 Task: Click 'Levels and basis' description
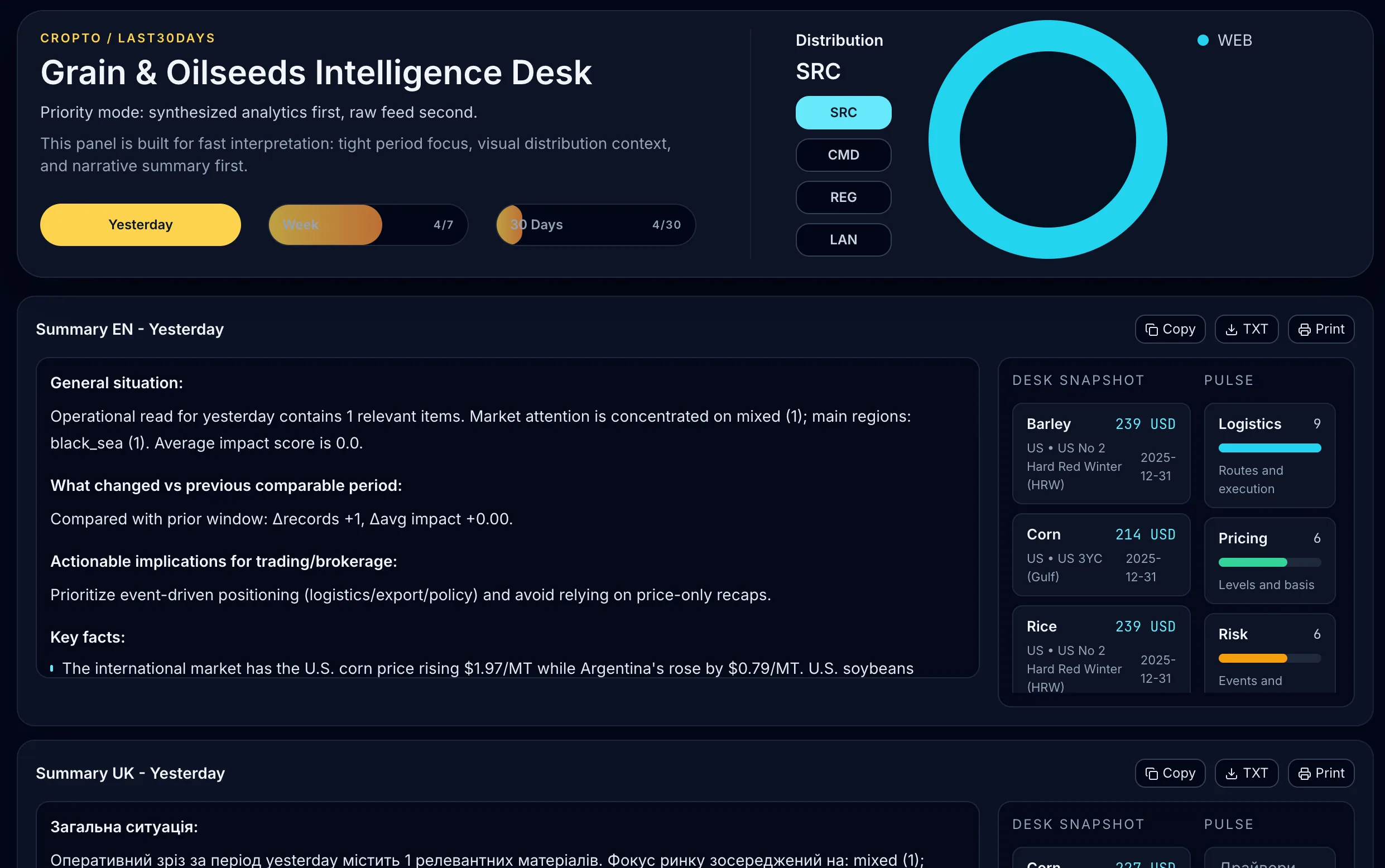pyautogui.click(x=1266, y=585)
